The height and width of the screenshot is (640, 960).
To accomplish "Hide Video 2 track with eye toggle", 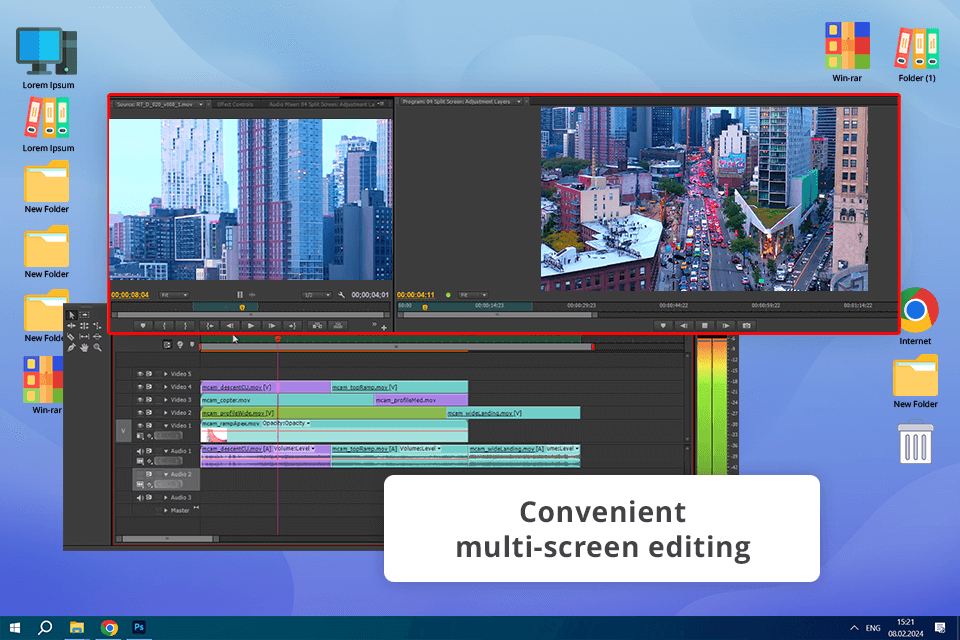I will pos(140,413).
